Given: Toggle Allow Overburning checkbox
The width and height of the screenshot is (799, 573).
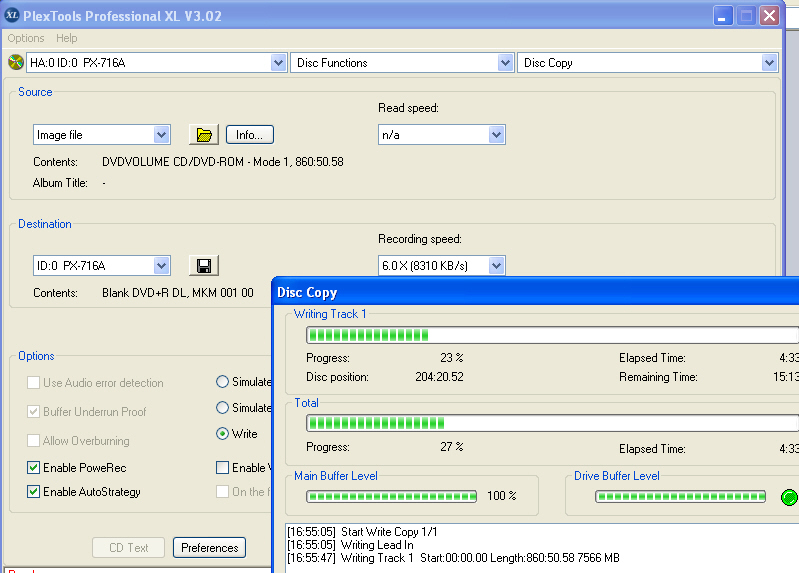Looking at the screenshot, I should (x=34, y=440).
